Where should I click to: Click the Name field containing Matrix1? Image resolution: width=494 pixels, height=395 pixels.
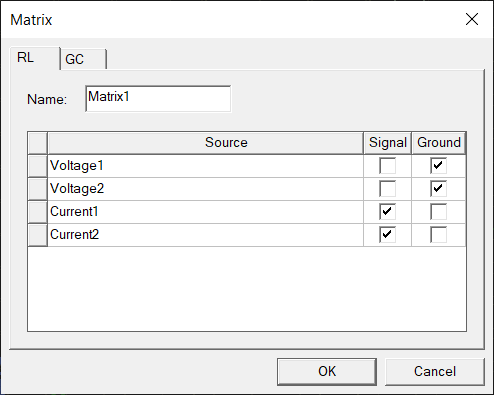point(158,99)
